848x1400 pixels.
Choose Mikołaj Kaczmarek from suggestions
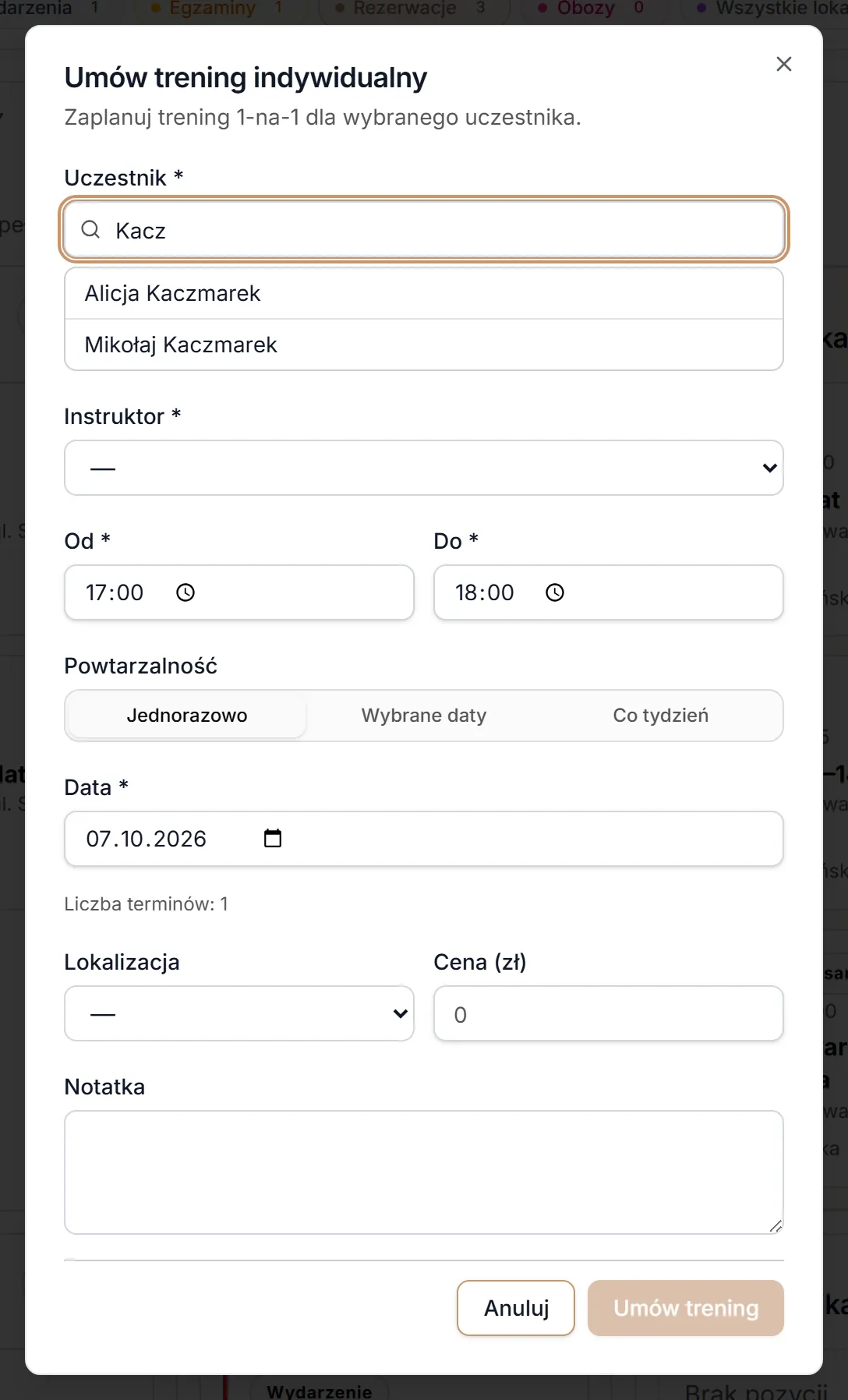tap(424, 345)
